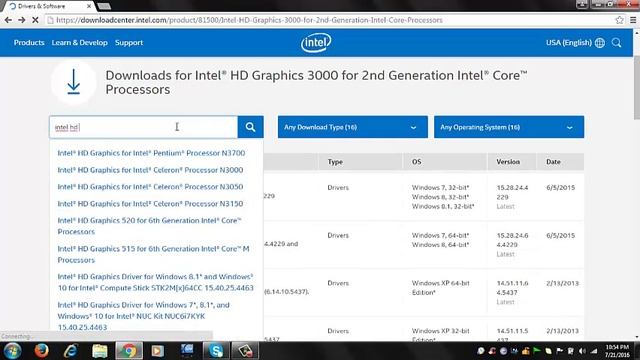The width and height of the screenshot is (640, 360).
Task: Click the Type column header
Action: click(x=335, y=162)
